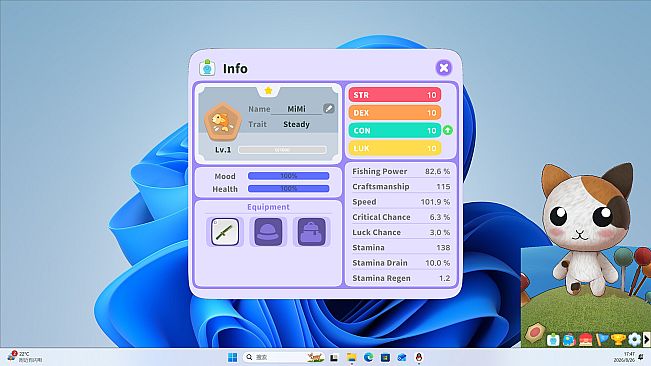Click the Equipment section heading
651x366 pixels.
[268, 207]
